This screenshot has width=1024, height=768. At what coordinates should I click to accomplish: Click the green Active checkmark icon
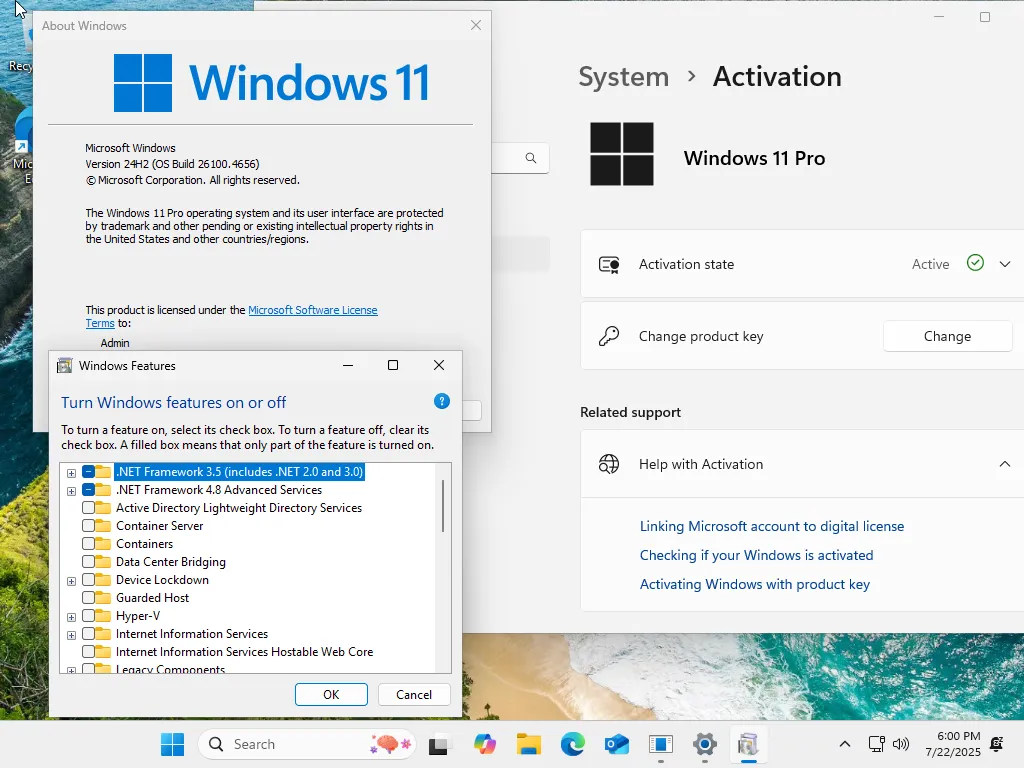(x=975, y=263)
